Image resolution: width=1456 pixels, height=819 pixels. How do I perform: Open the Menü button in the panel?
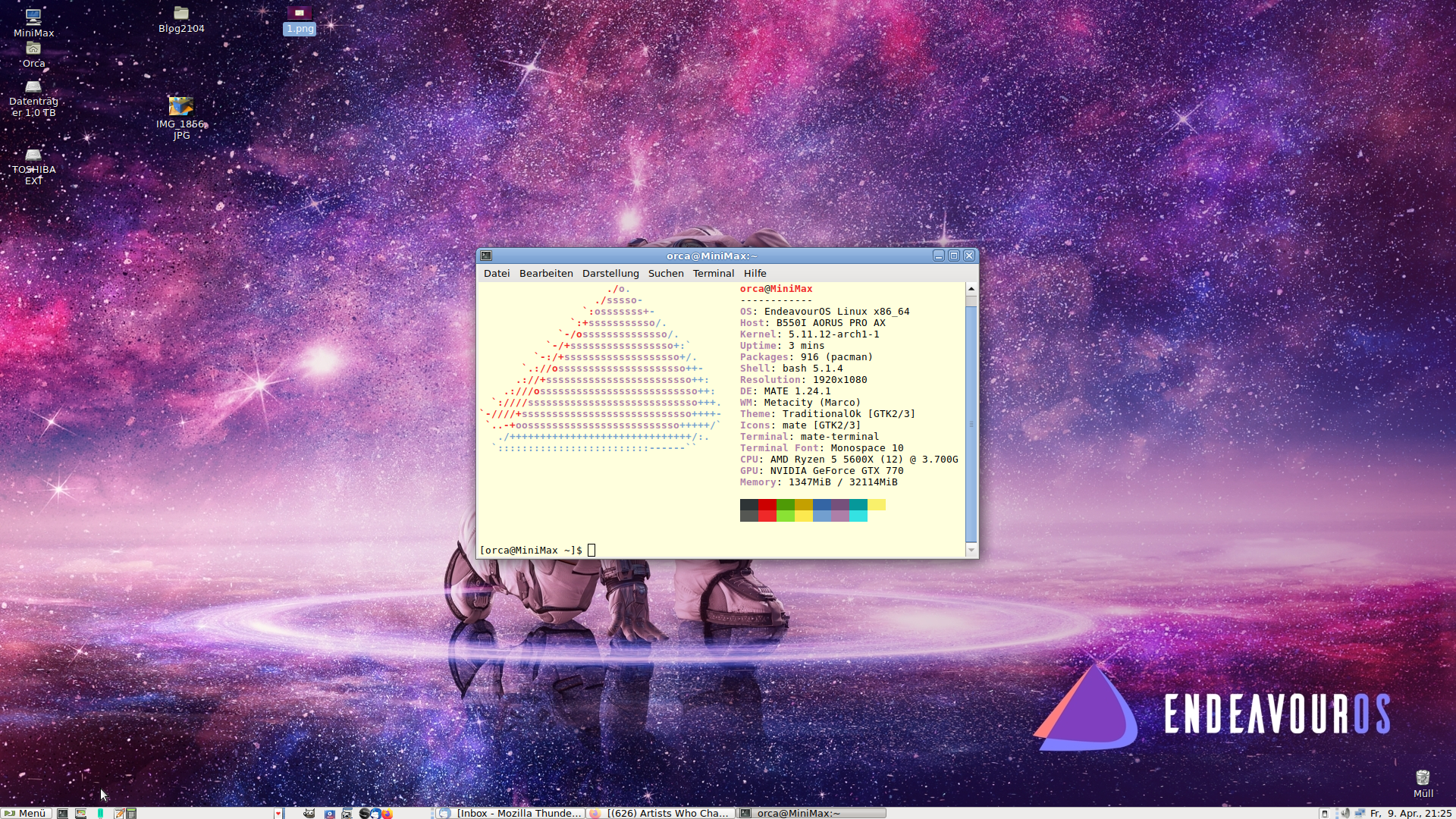[27, 813]
